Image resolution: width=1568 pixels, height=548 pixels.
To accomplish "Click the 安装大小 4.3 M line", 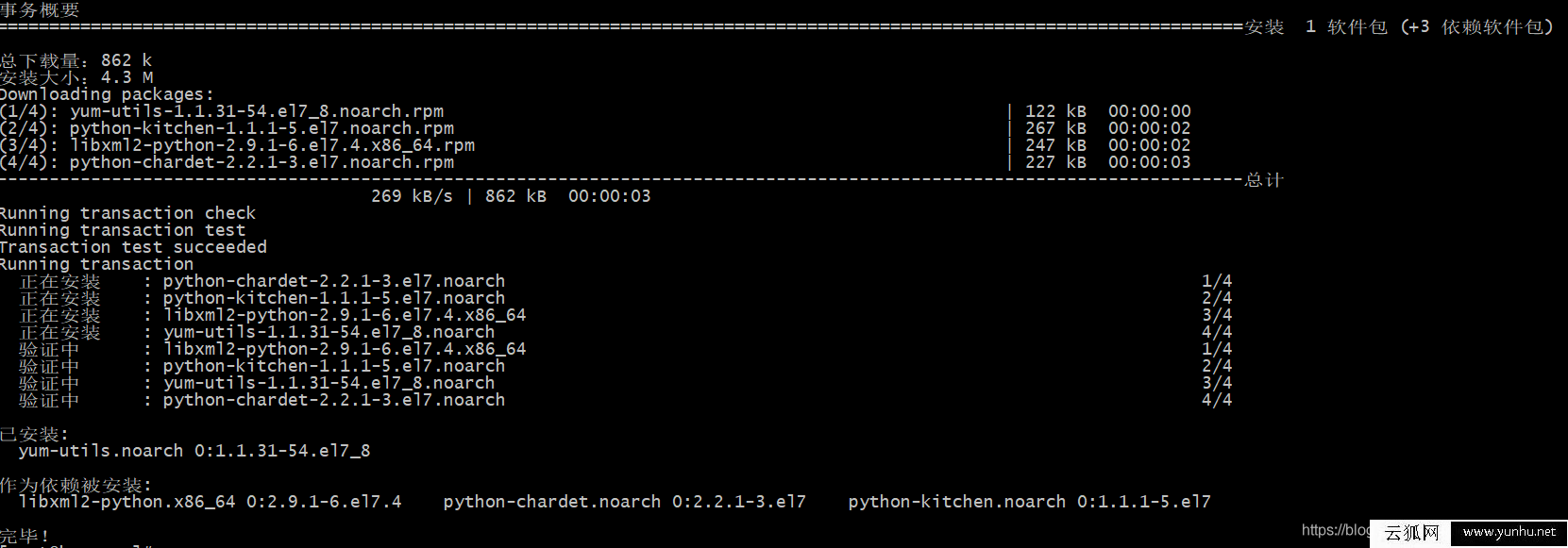I will [x=76, y=78].
